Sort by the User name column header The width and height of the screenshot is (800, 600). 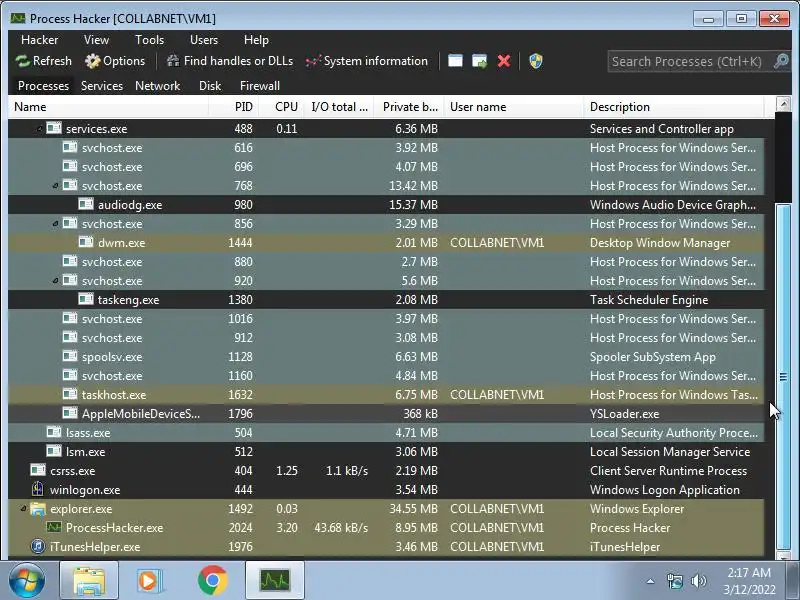[514, 107]
